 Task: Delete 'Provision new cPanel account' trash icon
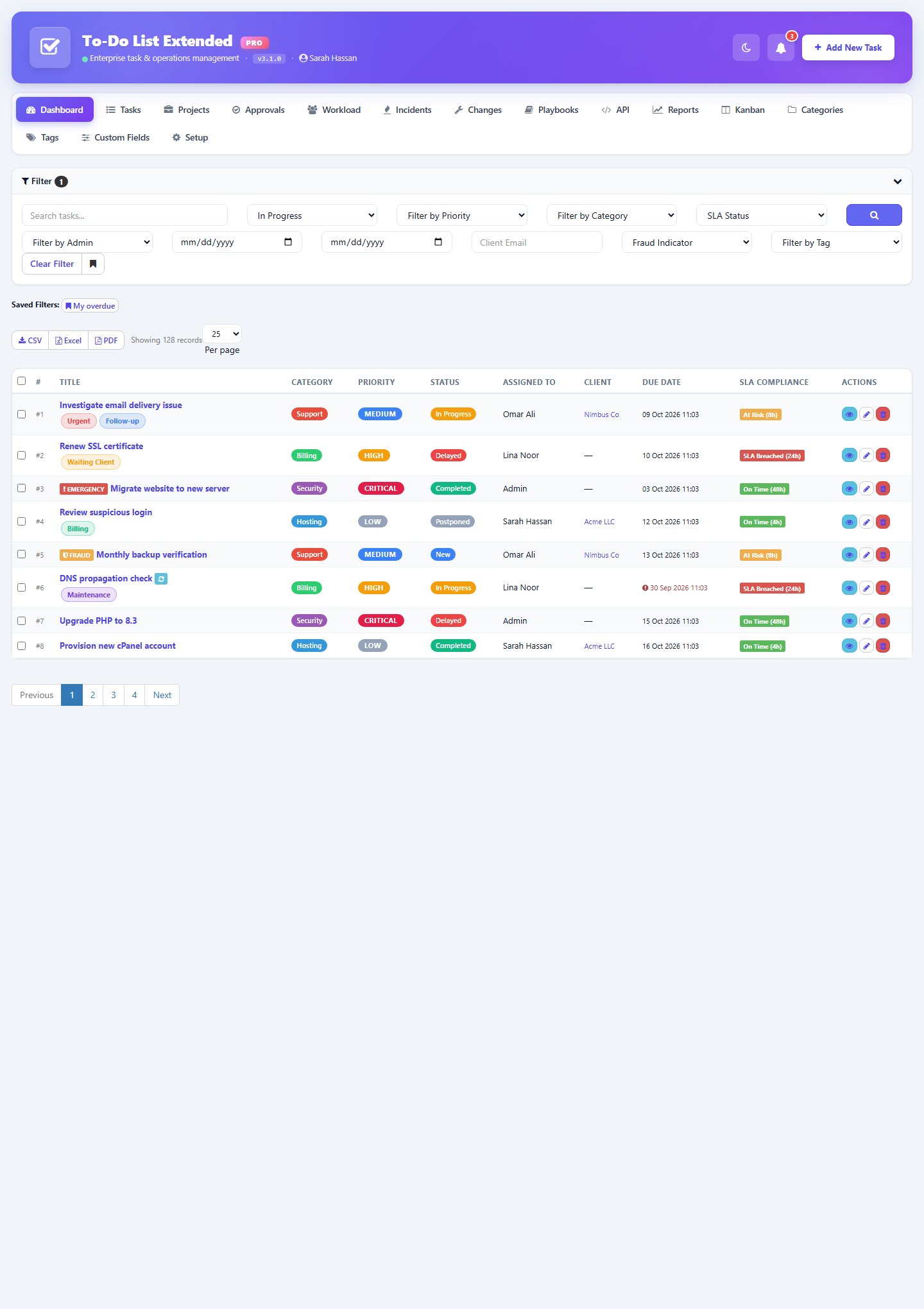click(883, 646)
